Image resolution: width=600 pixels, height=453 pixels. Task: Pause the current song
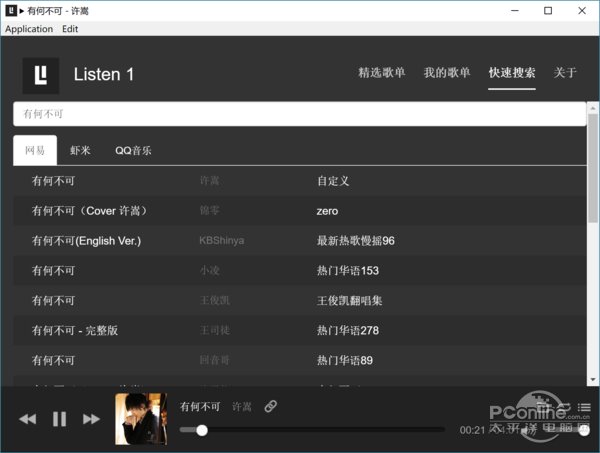pos(59,419)
